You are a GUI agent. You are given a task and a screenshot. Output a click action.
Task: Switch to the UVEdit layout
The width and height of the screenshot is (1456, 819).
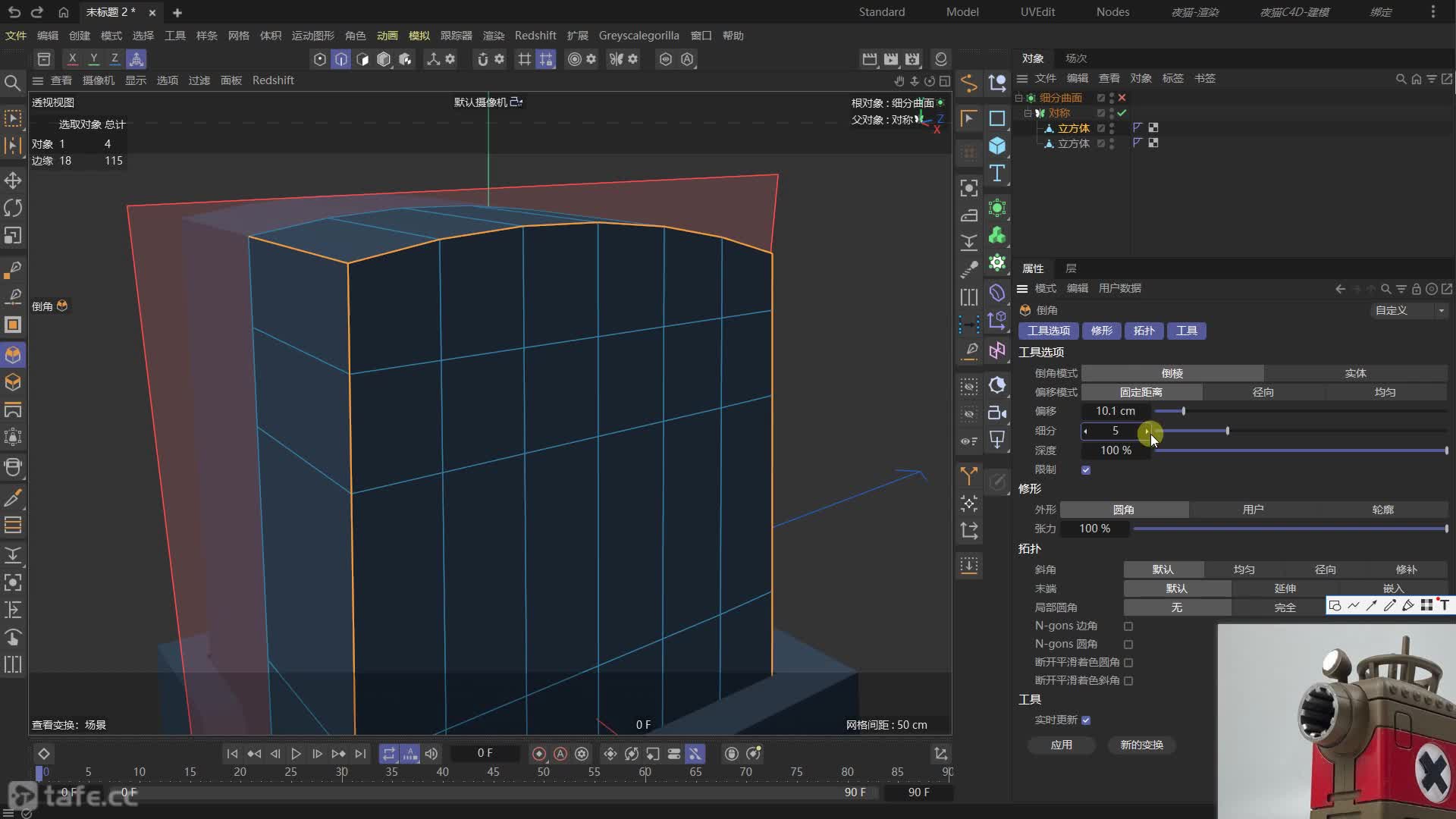1037,12
